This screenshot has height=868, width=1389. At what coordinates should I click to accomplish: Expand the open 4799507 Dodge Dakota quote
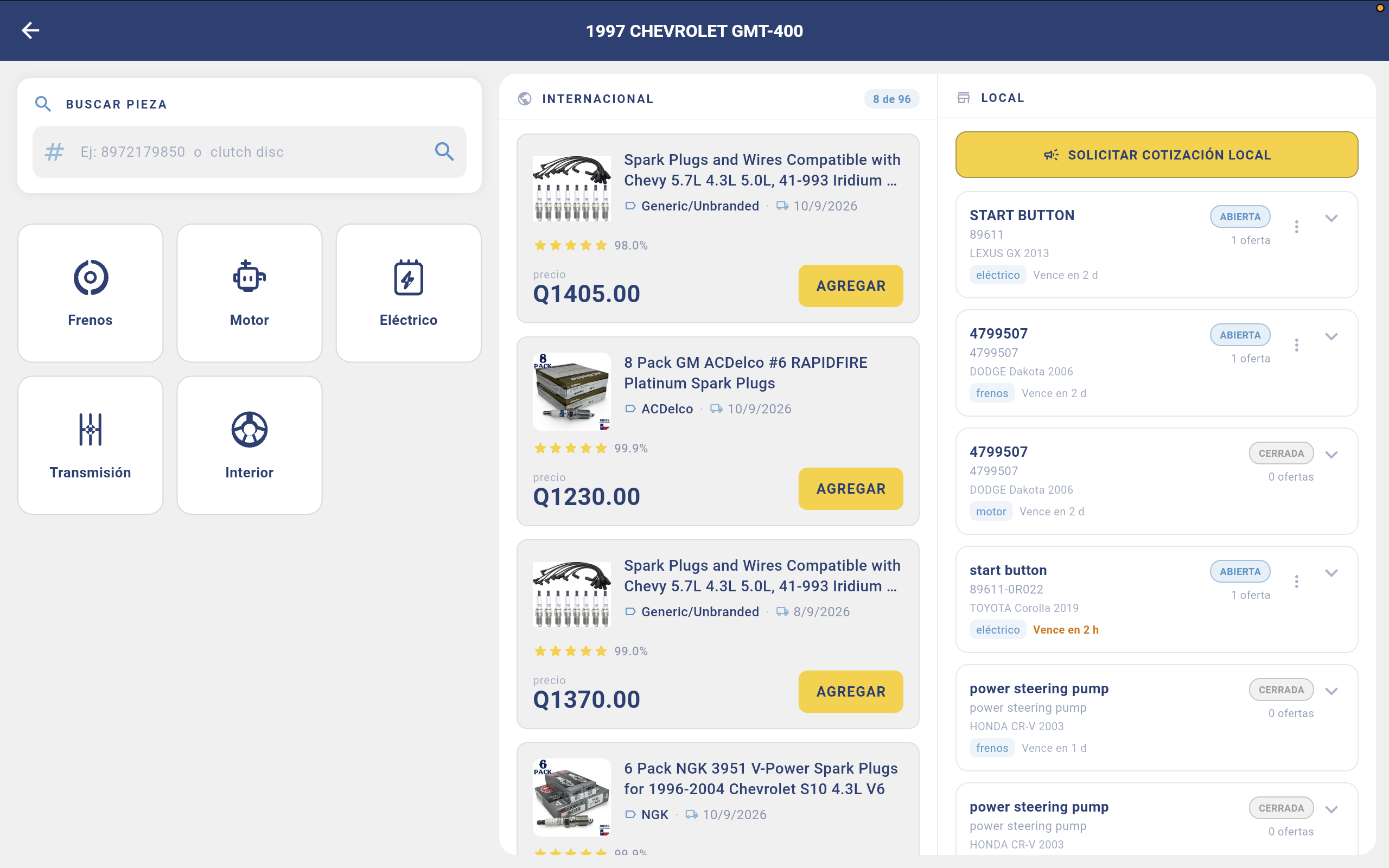click(x=1331, y=336)
